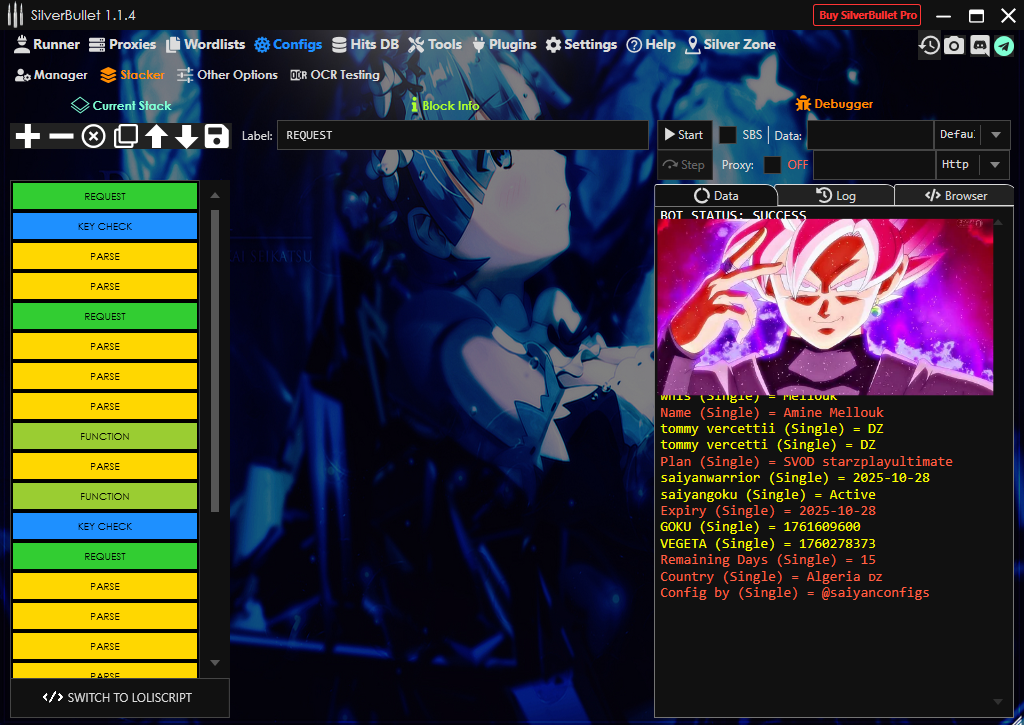Move selected block up with arrow icon

(156, 137)
